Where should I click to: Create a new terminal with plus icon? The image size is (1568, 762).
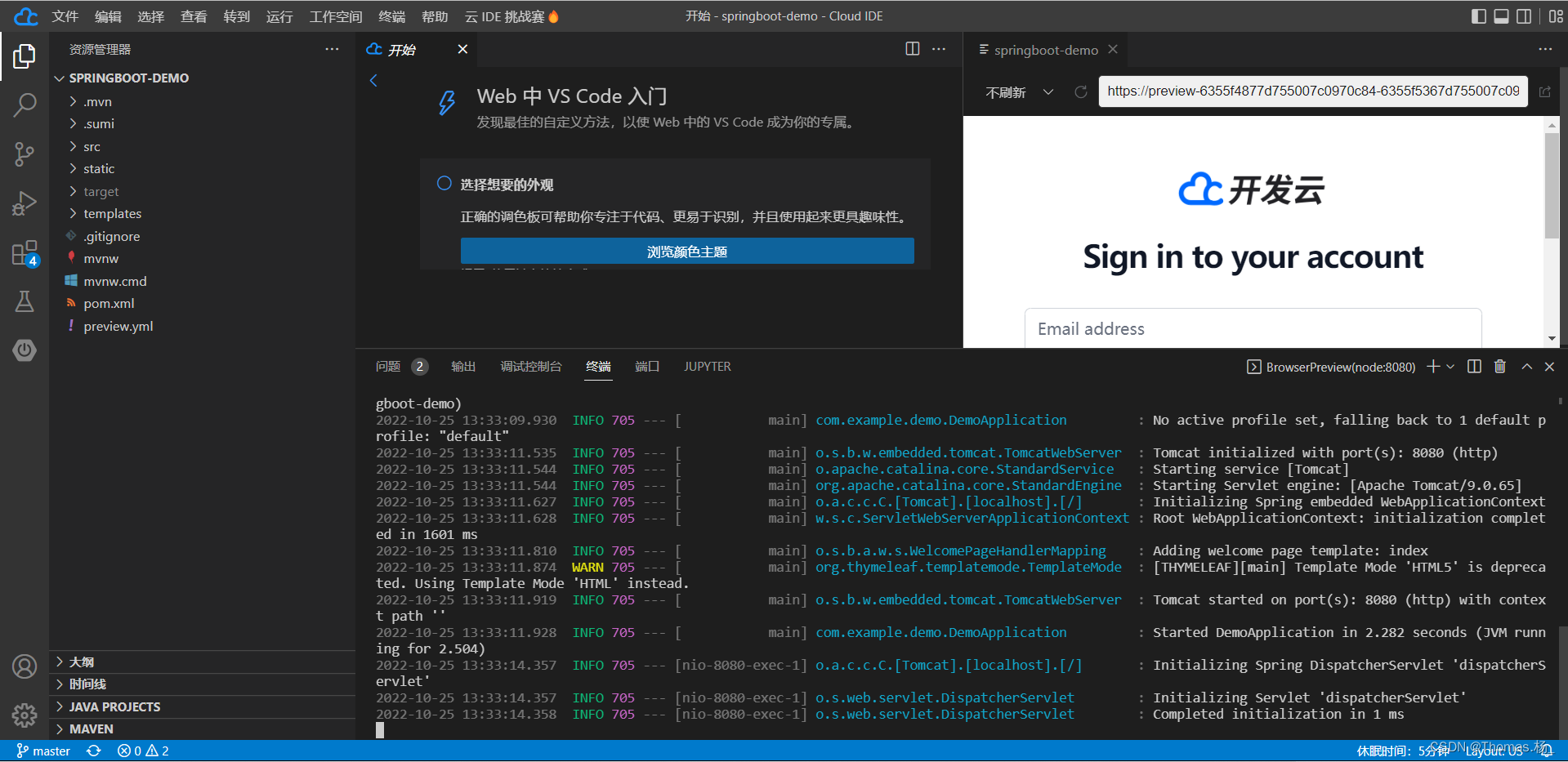coord(1433,367)
